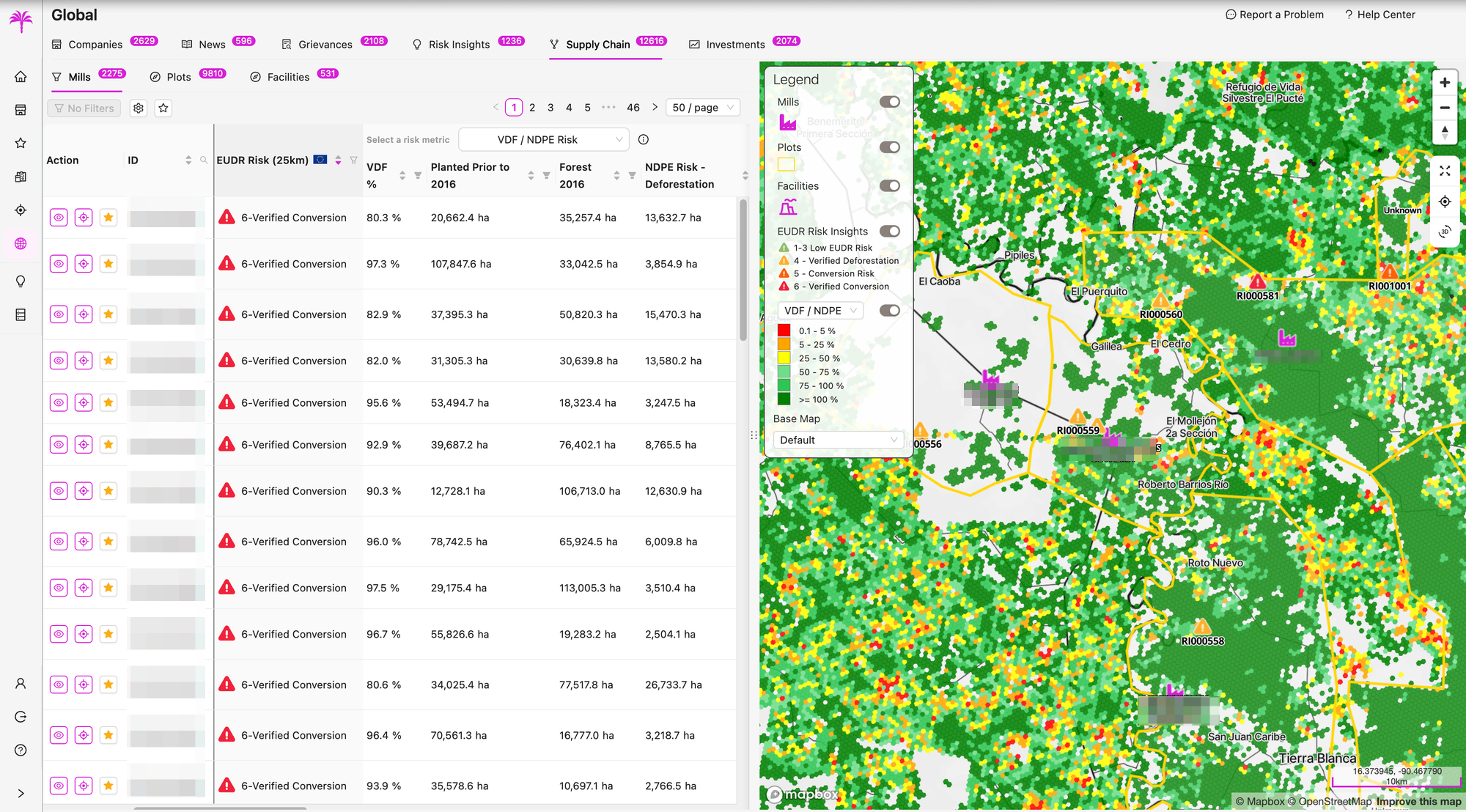Switch the map to 3D view

1445,232
